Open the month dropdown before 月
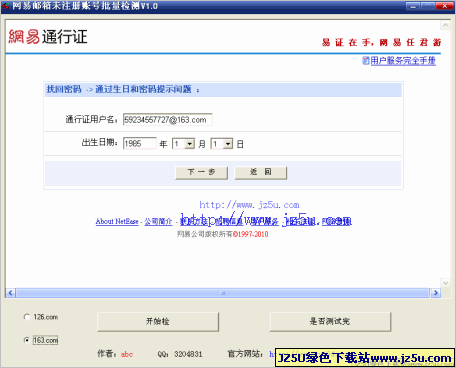This screenshot has height=368, width=456. pos(183,144)
